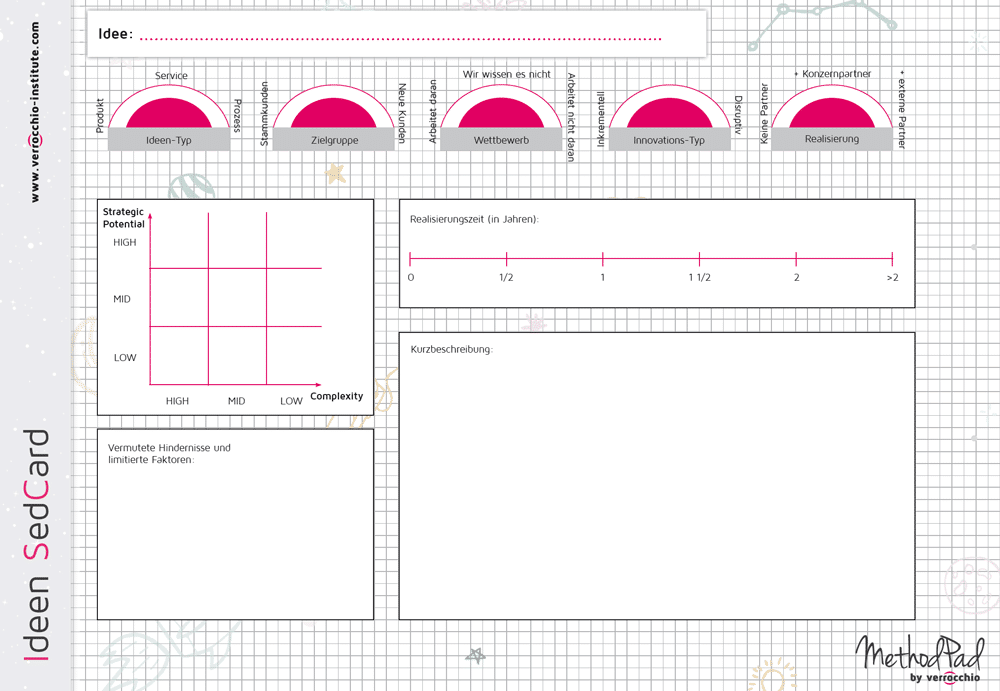Mark the center MID/MID cell of the matrix
The width and height of the screenshot is (1000, 691).
click(x=237, y=297)
